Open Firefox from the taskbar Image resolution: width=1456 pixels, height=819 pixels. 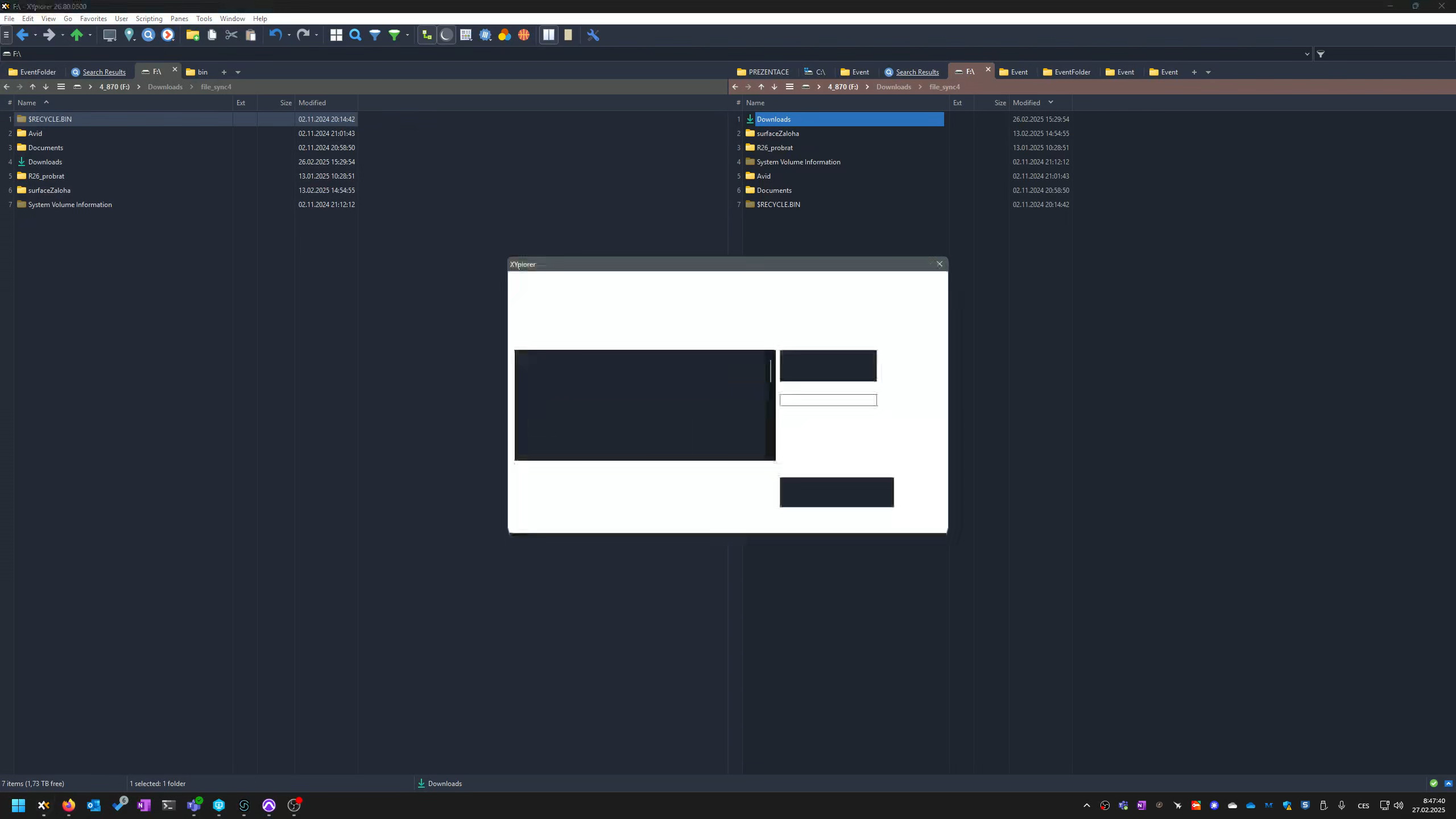[x=69, y=805]
